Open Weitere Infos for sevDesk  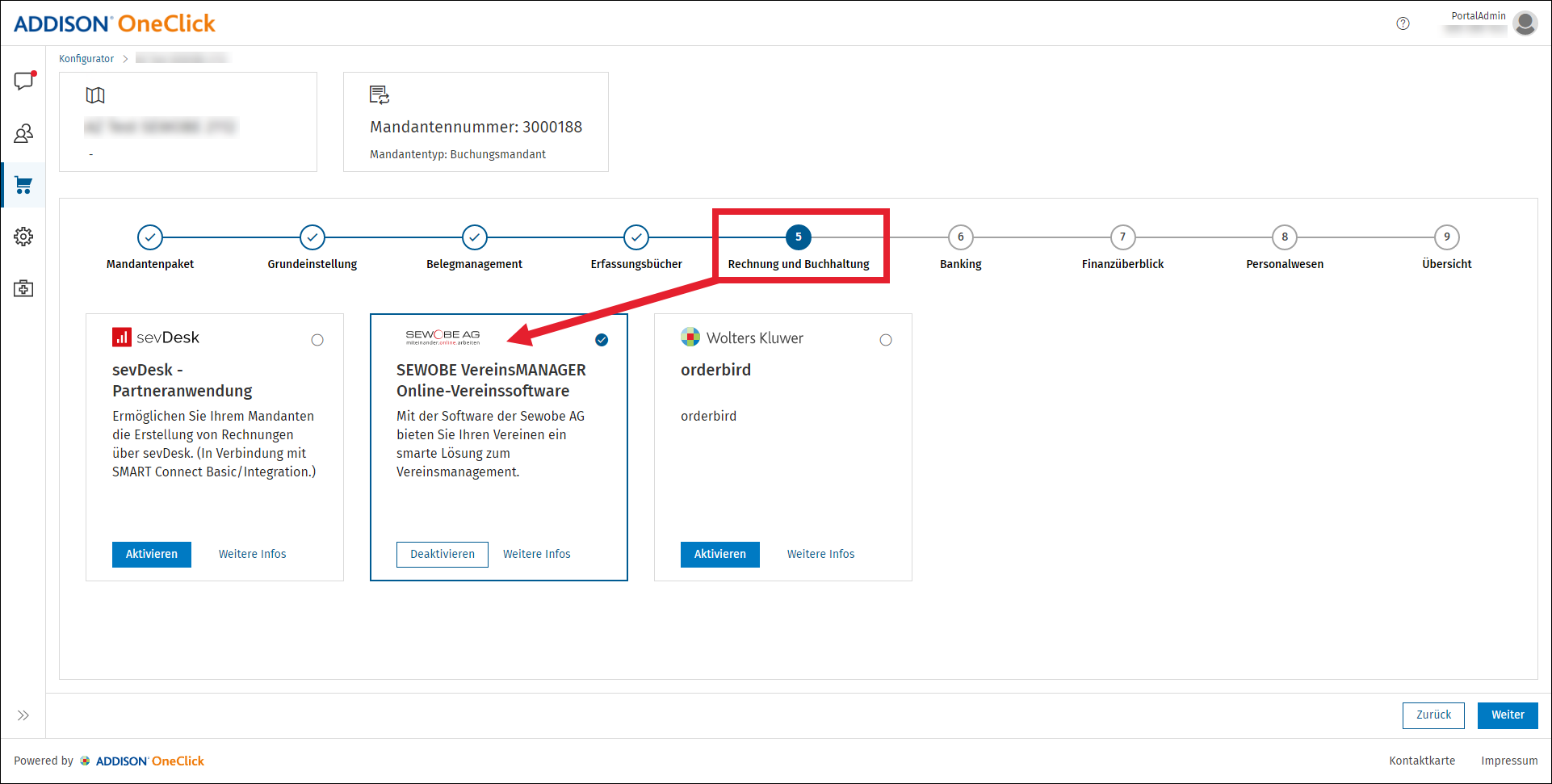pos(252,555)
